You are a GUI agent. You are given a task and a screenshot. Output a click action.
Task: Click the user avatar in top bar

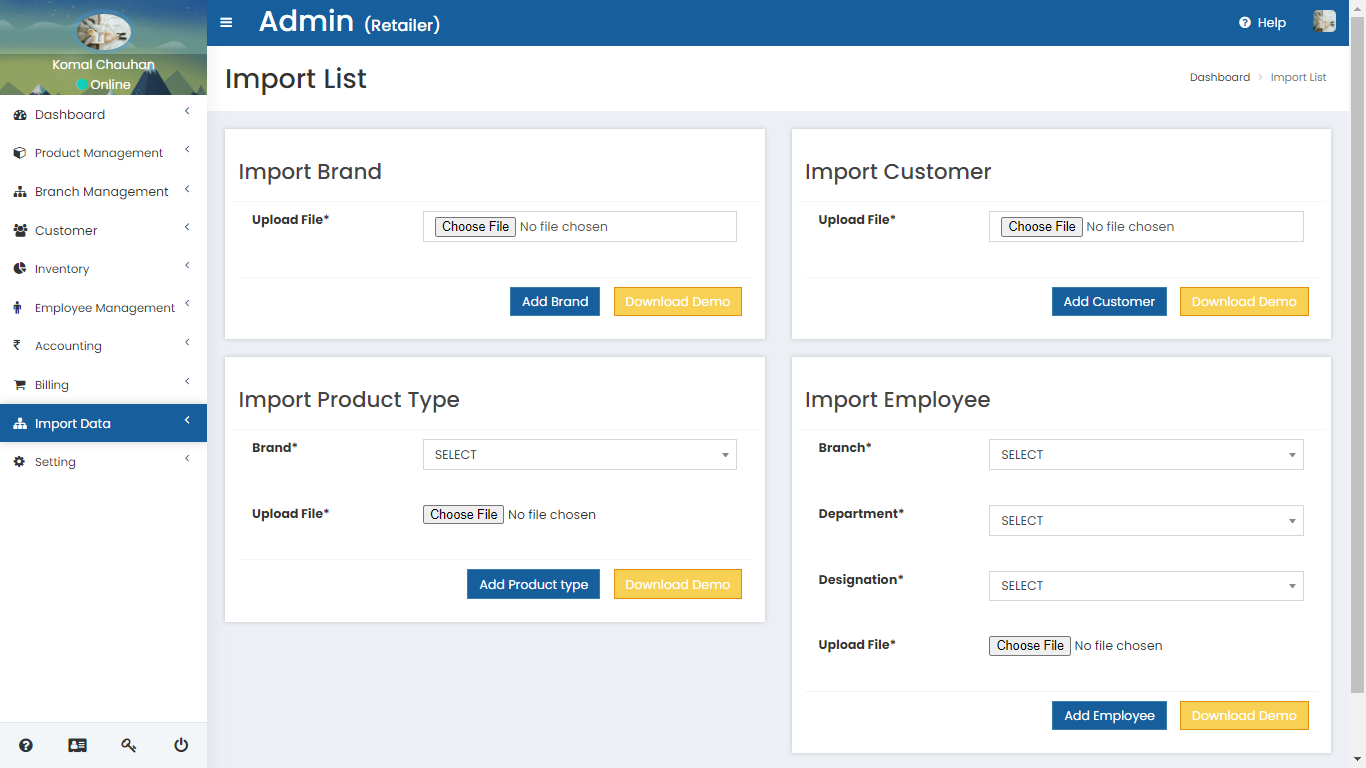pyautogui.click(x=1324, y=22)
